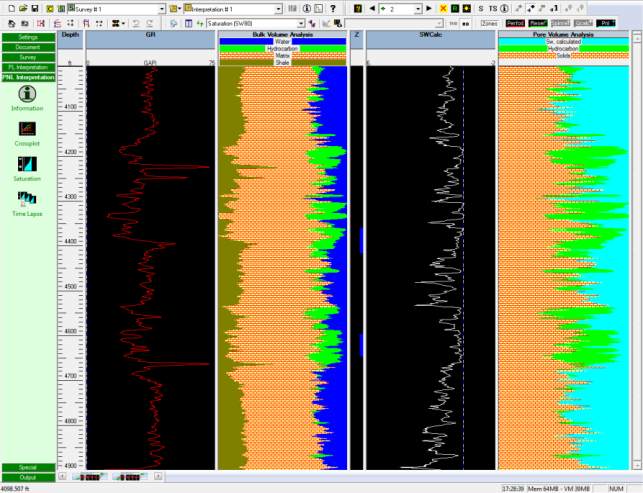Screen dimensions: 643x493
Task: Open the empty combo box in second toolbar
Action: click(x=394, y=24)
